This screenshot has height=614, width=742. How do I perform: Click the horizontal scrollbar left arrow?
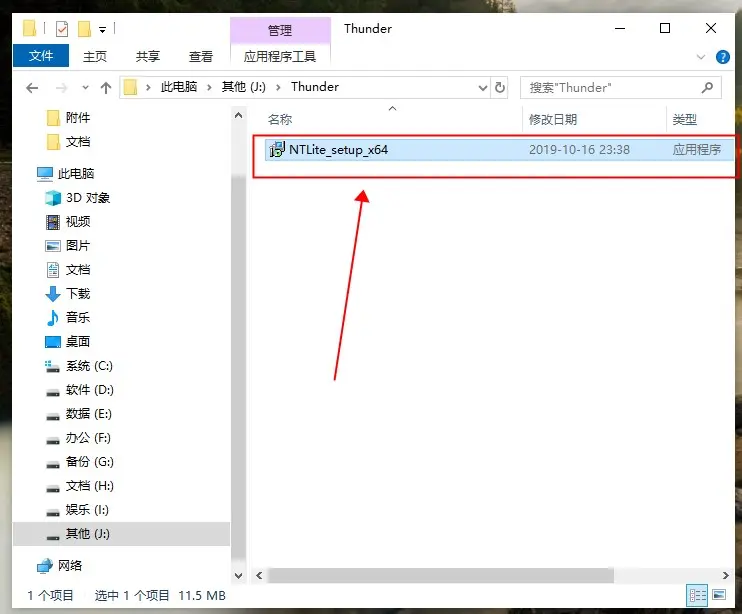pyautogui.click(x=259, y=576)
